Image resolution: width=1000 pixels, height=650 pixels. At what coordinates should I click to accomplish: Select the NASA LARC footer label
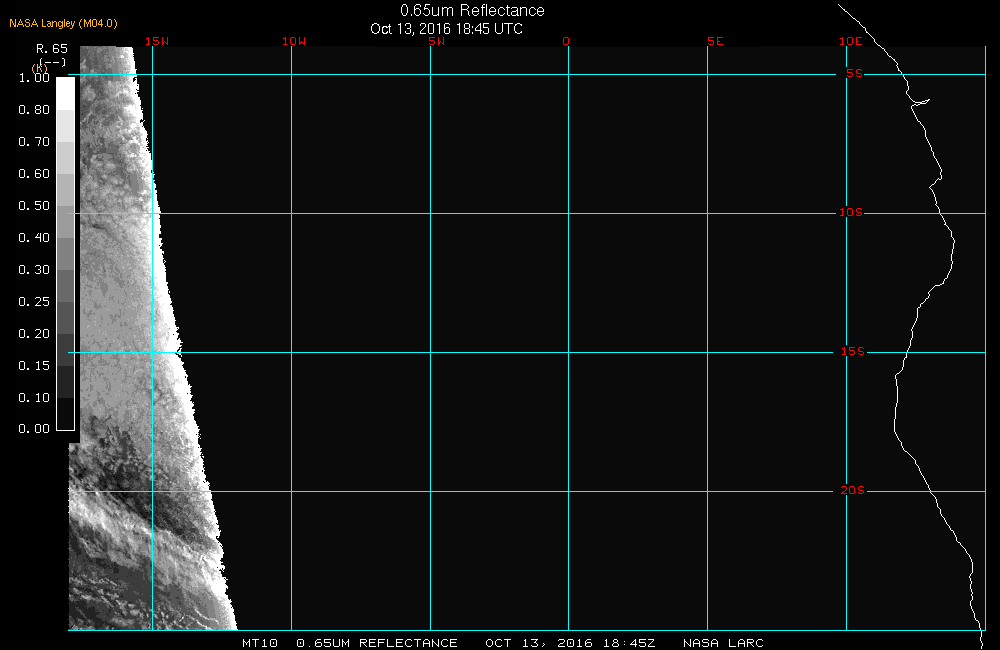(x=723, y=643)
